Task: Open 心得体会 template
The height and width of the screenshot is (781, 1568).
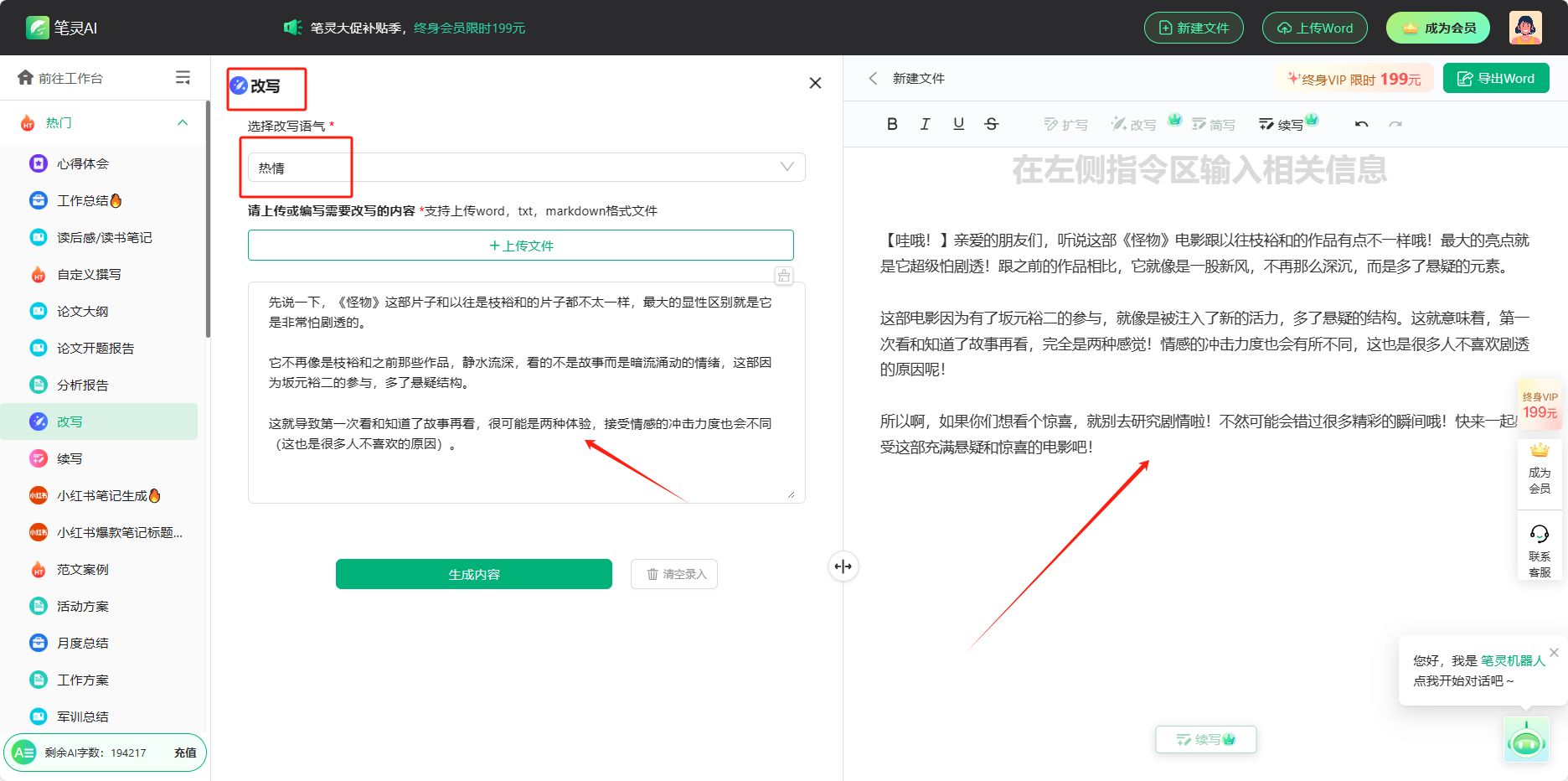Action: point(99,163)
